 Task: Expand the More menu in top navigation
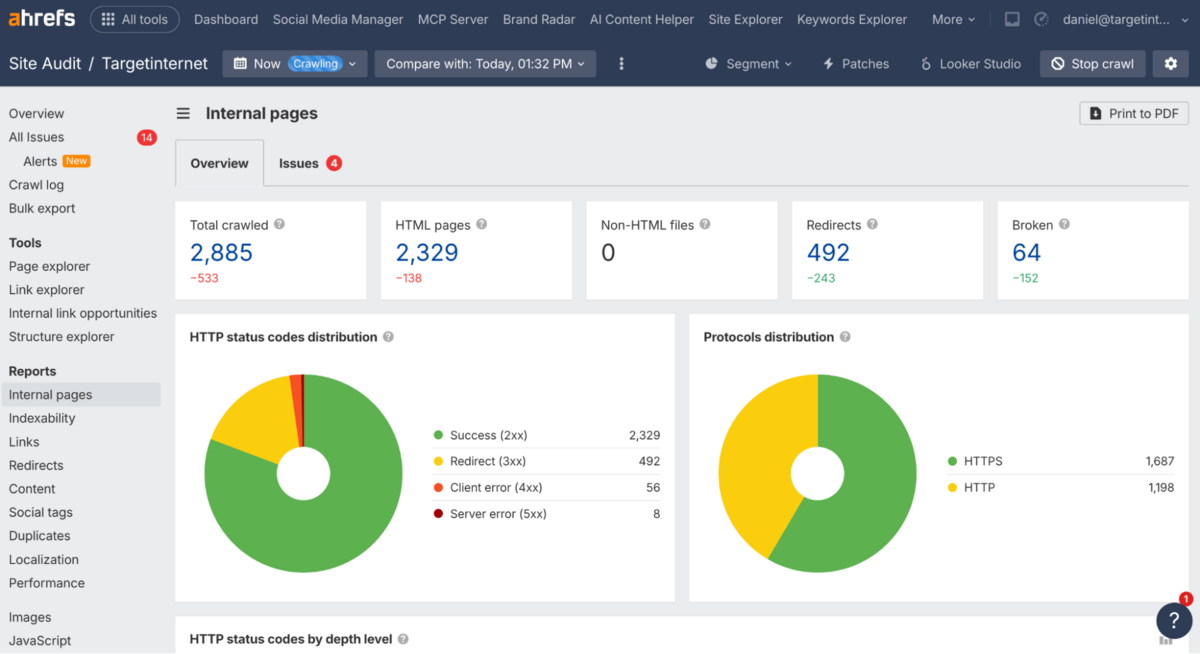tap(954, 19)
